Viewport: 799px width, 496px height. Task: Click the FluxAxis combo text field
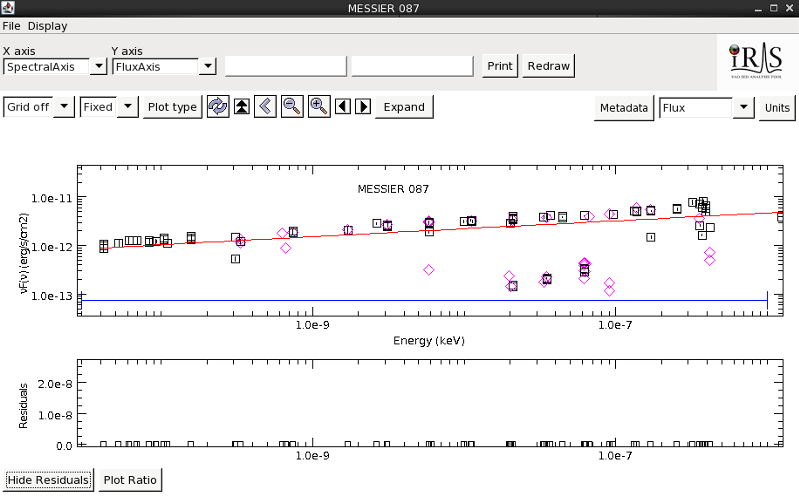[155, 67]
